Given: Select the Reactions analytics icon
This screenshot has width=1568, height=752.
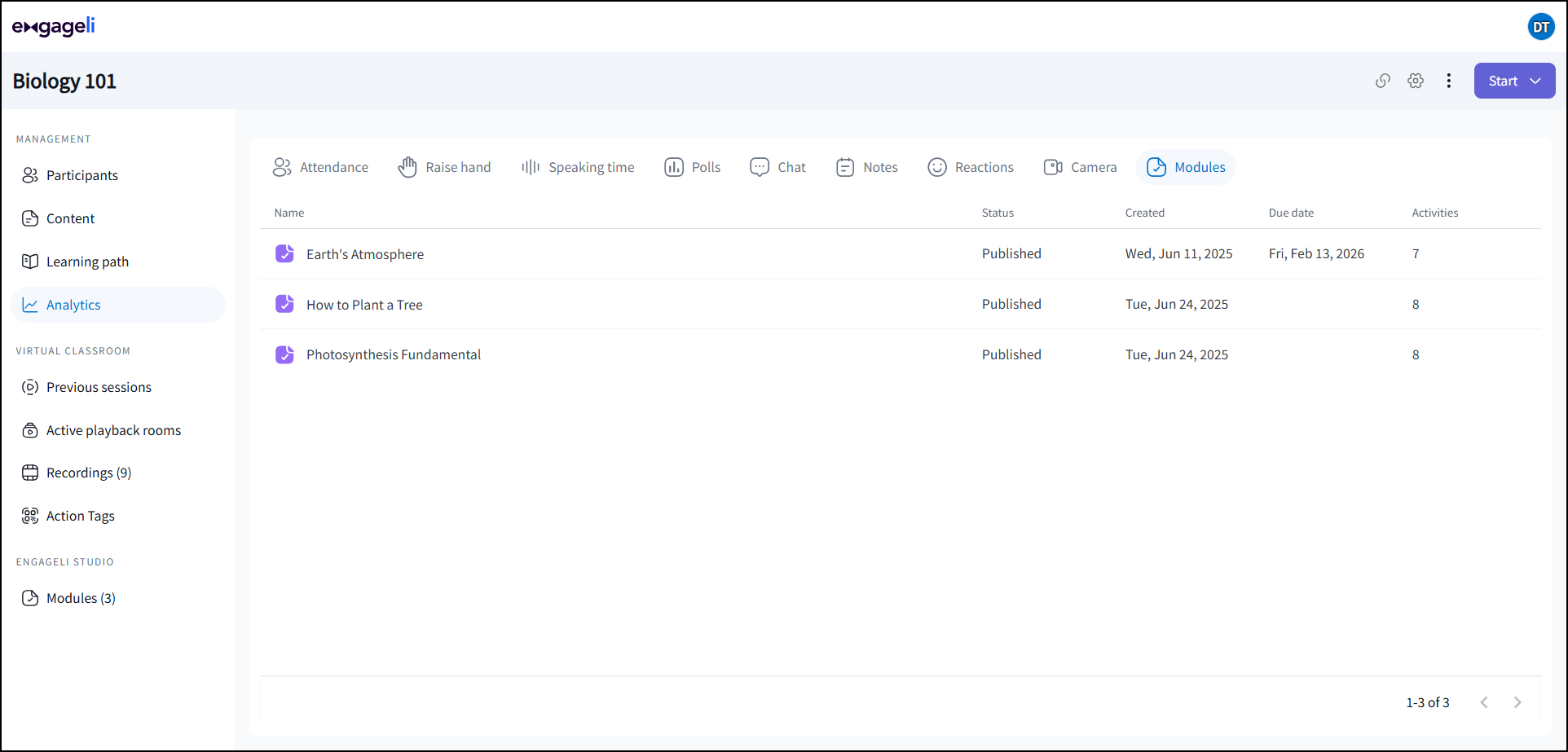Looking at the screenshot, I should (x=971, y=167).
